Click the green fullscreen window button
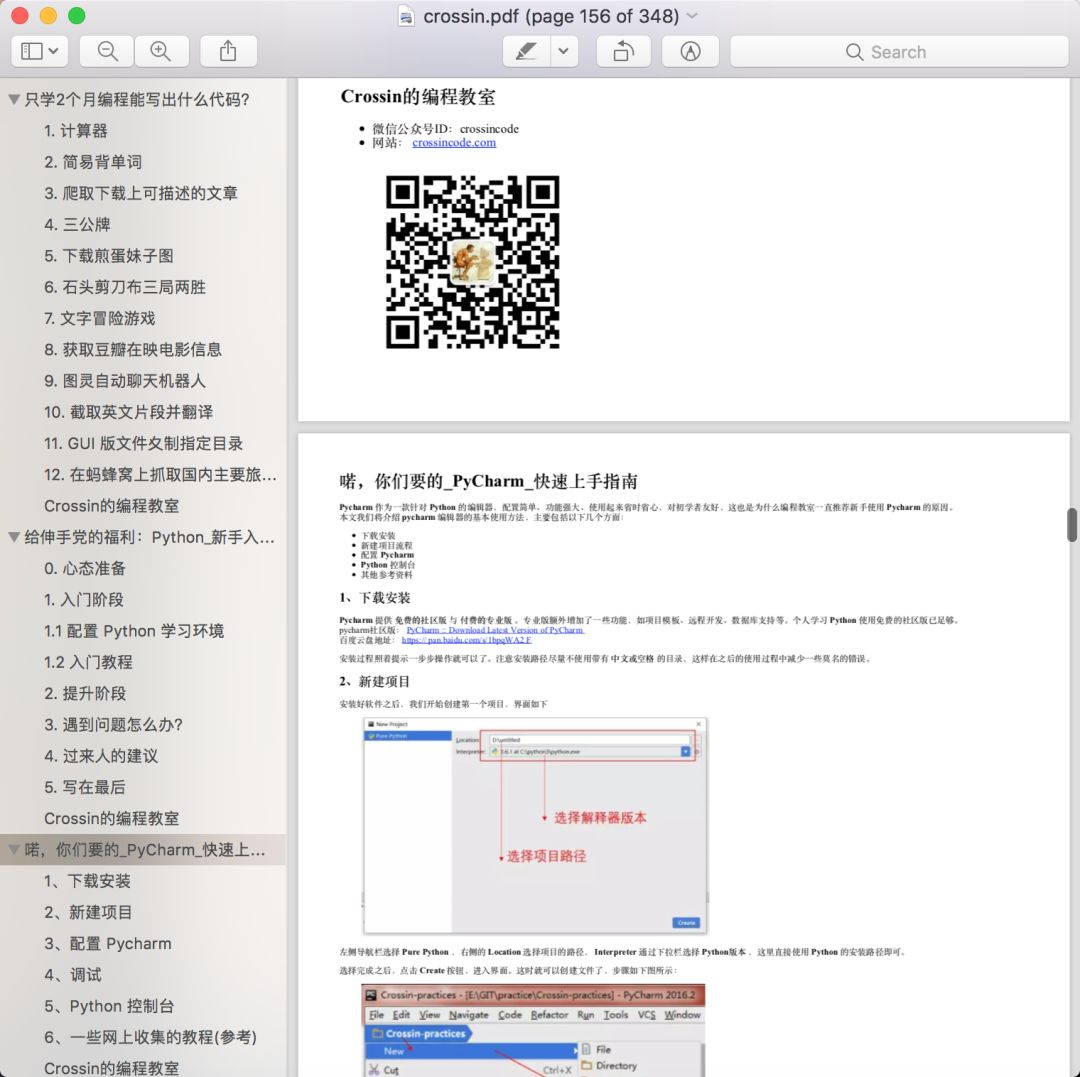 pos(76,15)
